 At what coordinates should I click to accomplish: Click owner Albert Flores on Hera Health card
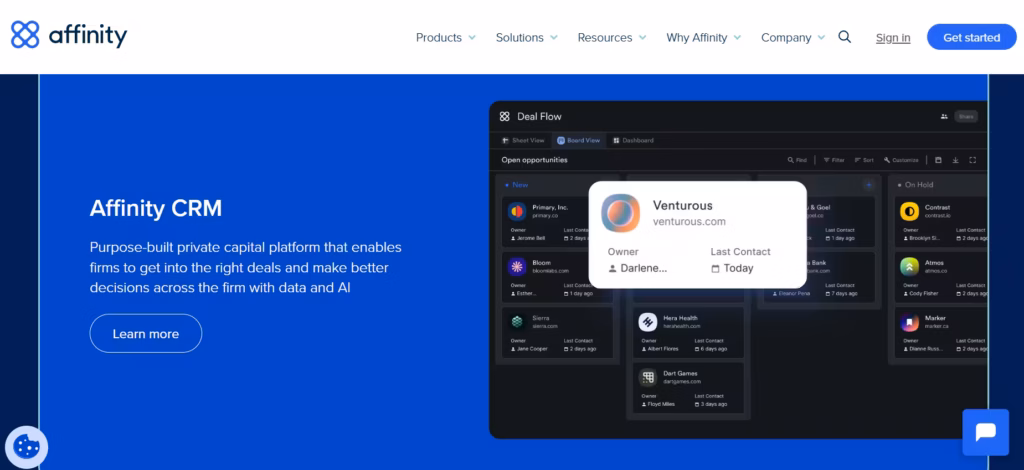coord(660,349)
